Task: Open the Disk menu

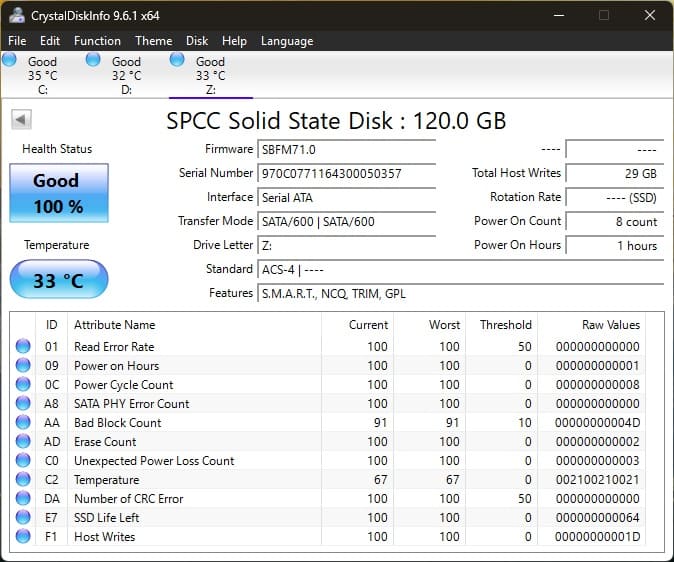Action: point(197,41)
